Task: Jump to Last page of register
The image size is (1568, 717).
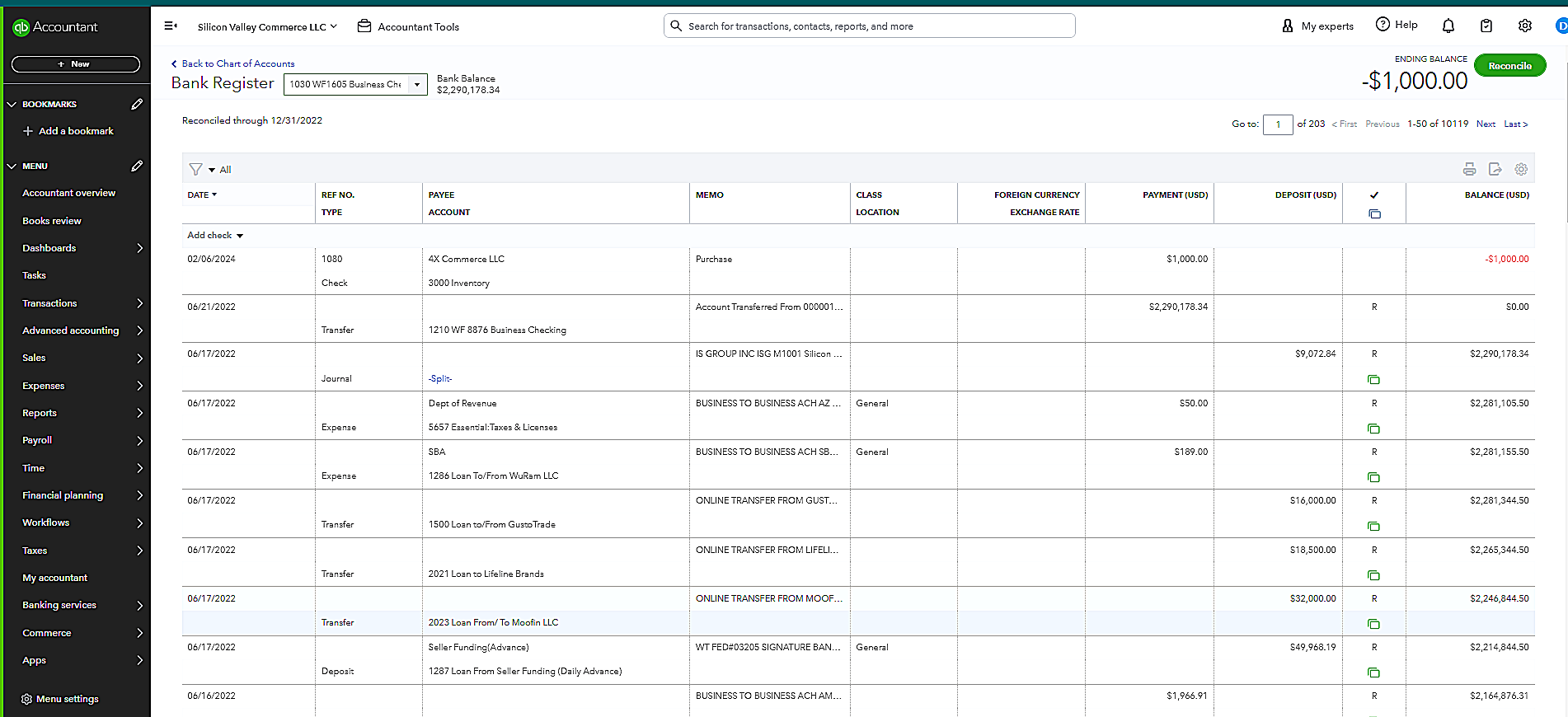Action: (x=1515, y=124)
